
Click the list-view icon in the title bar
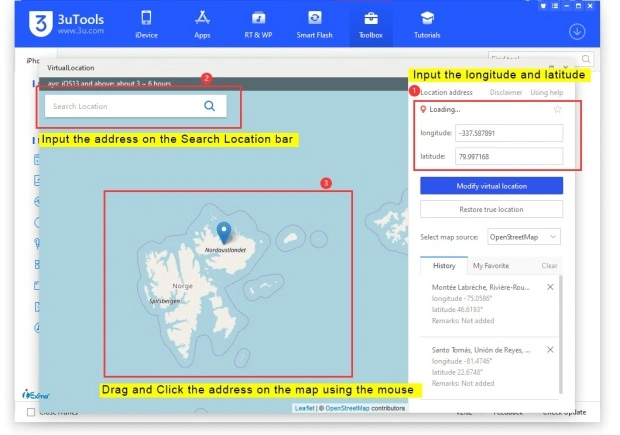coord(555,6)
